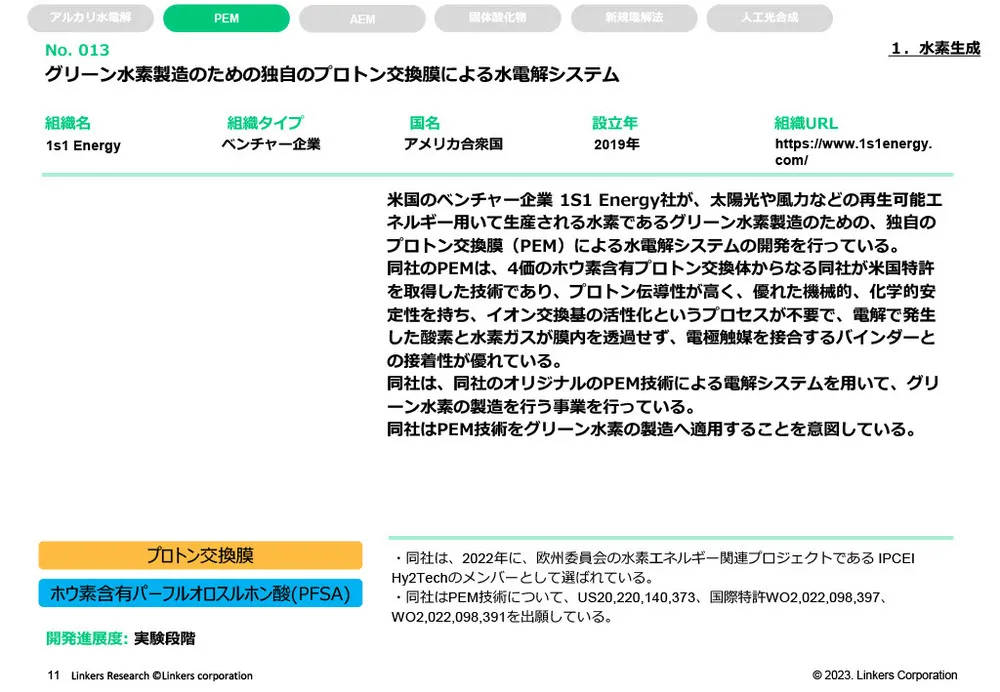
Task: Click the ベンチャー企業 value
Action: (x=271, y=144)
